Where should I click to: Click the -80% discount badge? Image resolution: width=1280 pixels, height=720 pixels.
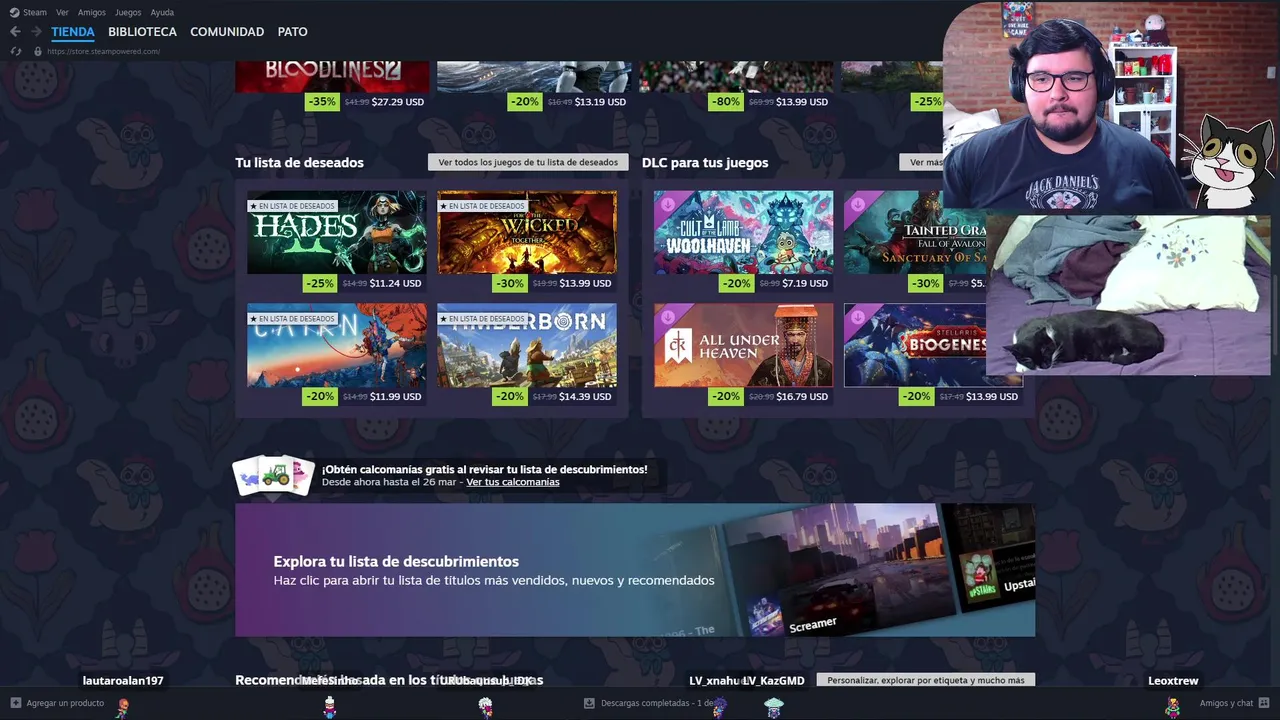(x=724, y=102)
